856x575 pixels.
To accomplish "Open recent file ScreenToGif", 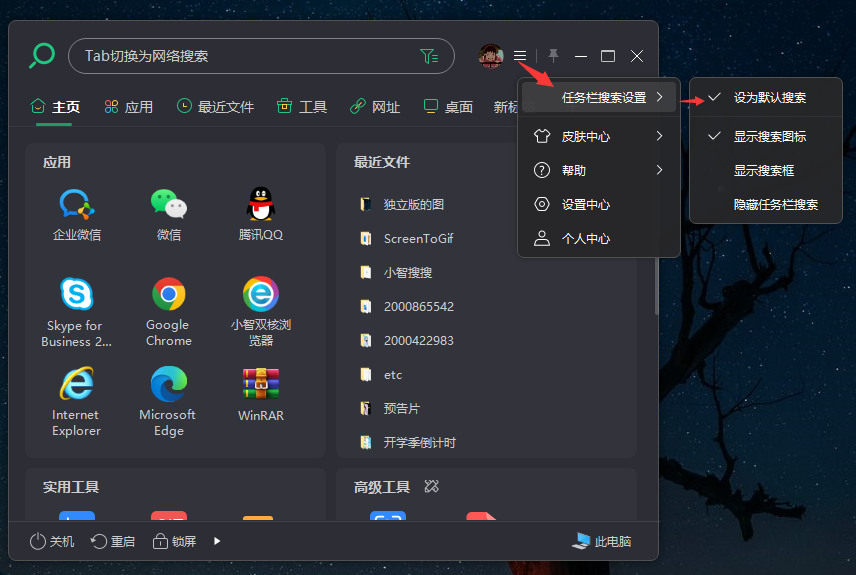I will coord(407,239).
